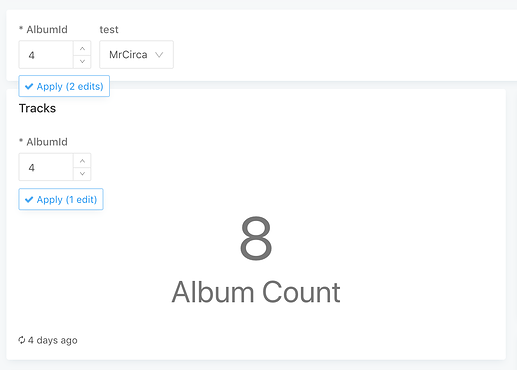Click the checkmark icon in Apply (2 edits)
The image size is (517, 370).
pyautogui.click(x=29, y=86)
